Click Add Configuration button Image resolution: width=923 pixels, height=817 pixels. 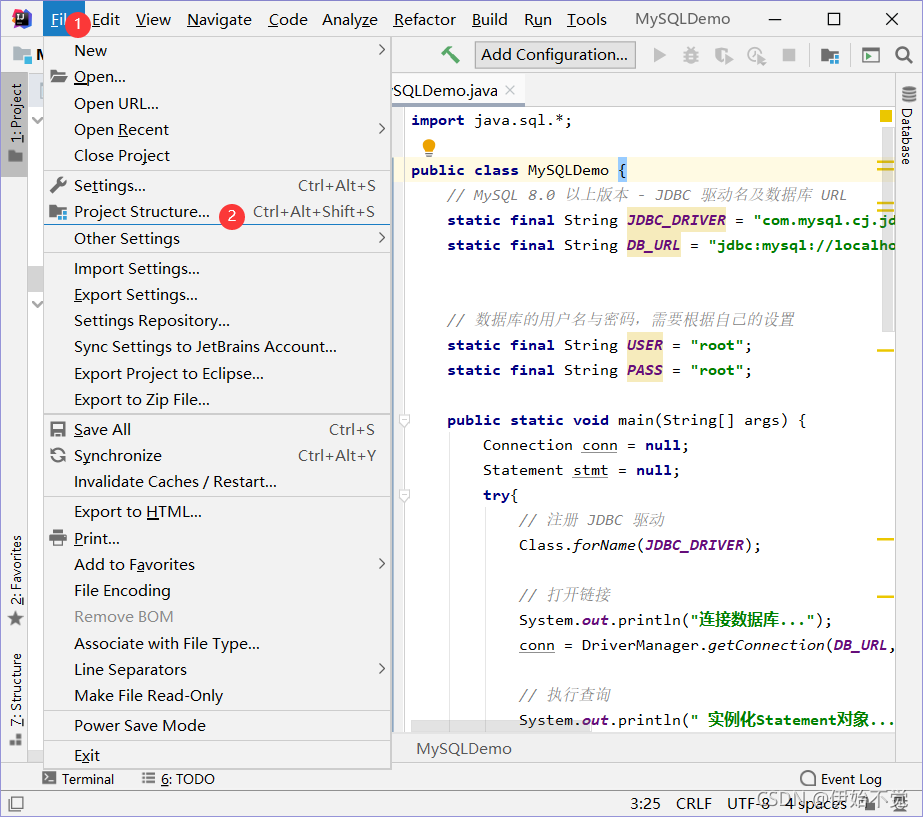click(x=555, y=55)
